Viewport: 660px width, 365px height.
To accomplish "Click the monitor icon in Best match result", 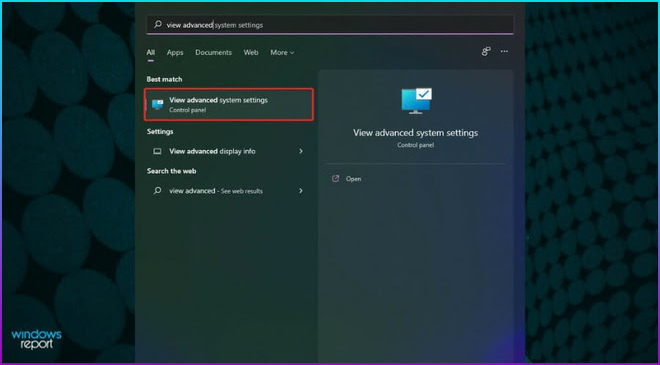I will (x=157, y=104).
